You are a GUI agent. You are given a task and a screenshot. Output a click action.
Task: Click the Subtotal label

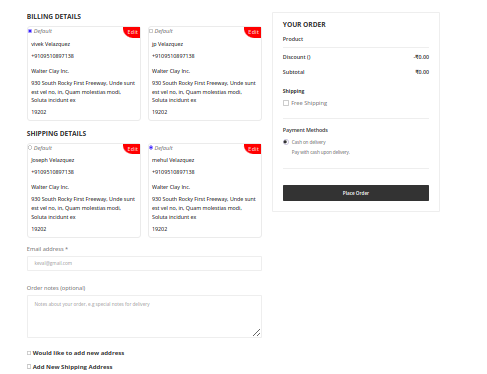click(294, 72)
